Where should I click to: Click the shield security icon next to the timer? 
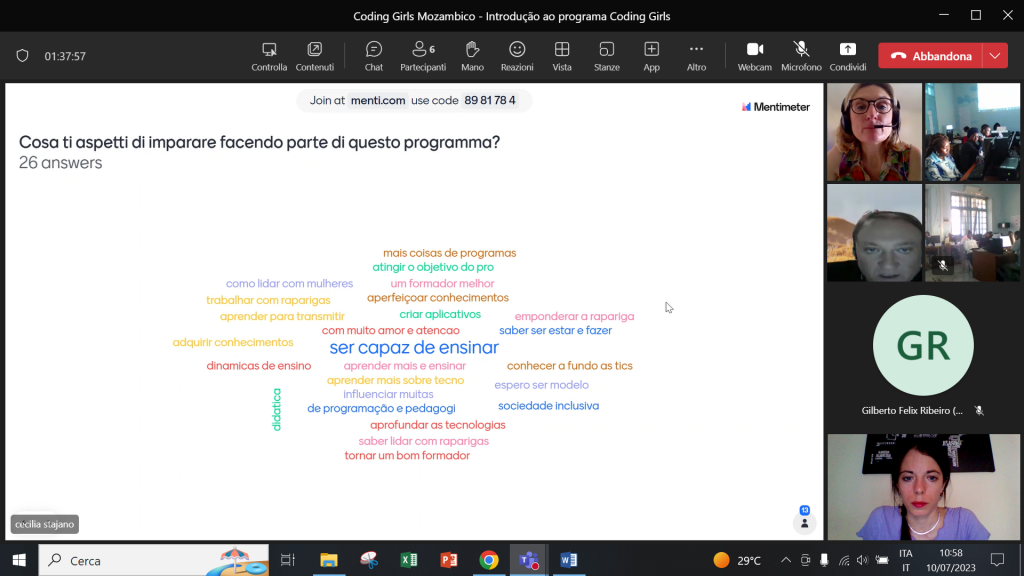coord(22,56)
